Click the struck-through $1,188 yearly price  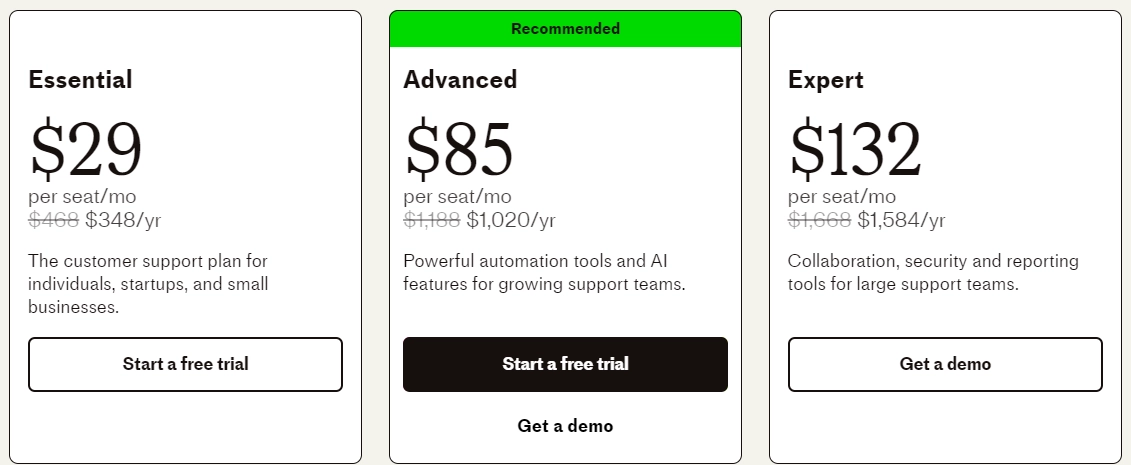click(431, 220)
